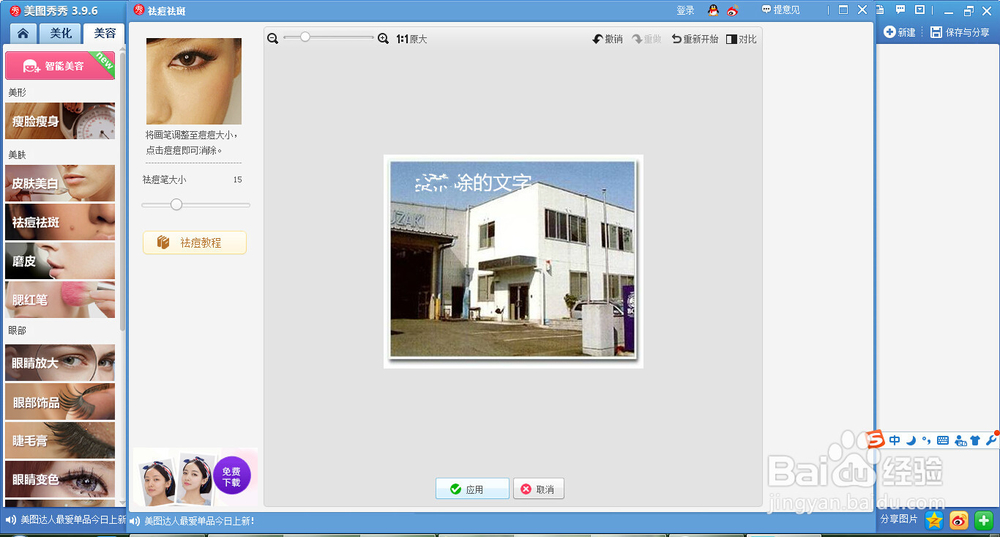Screen dimensions: 1000x537
Task: Click 保存与分享 save and share
Action: pos(959,32)
